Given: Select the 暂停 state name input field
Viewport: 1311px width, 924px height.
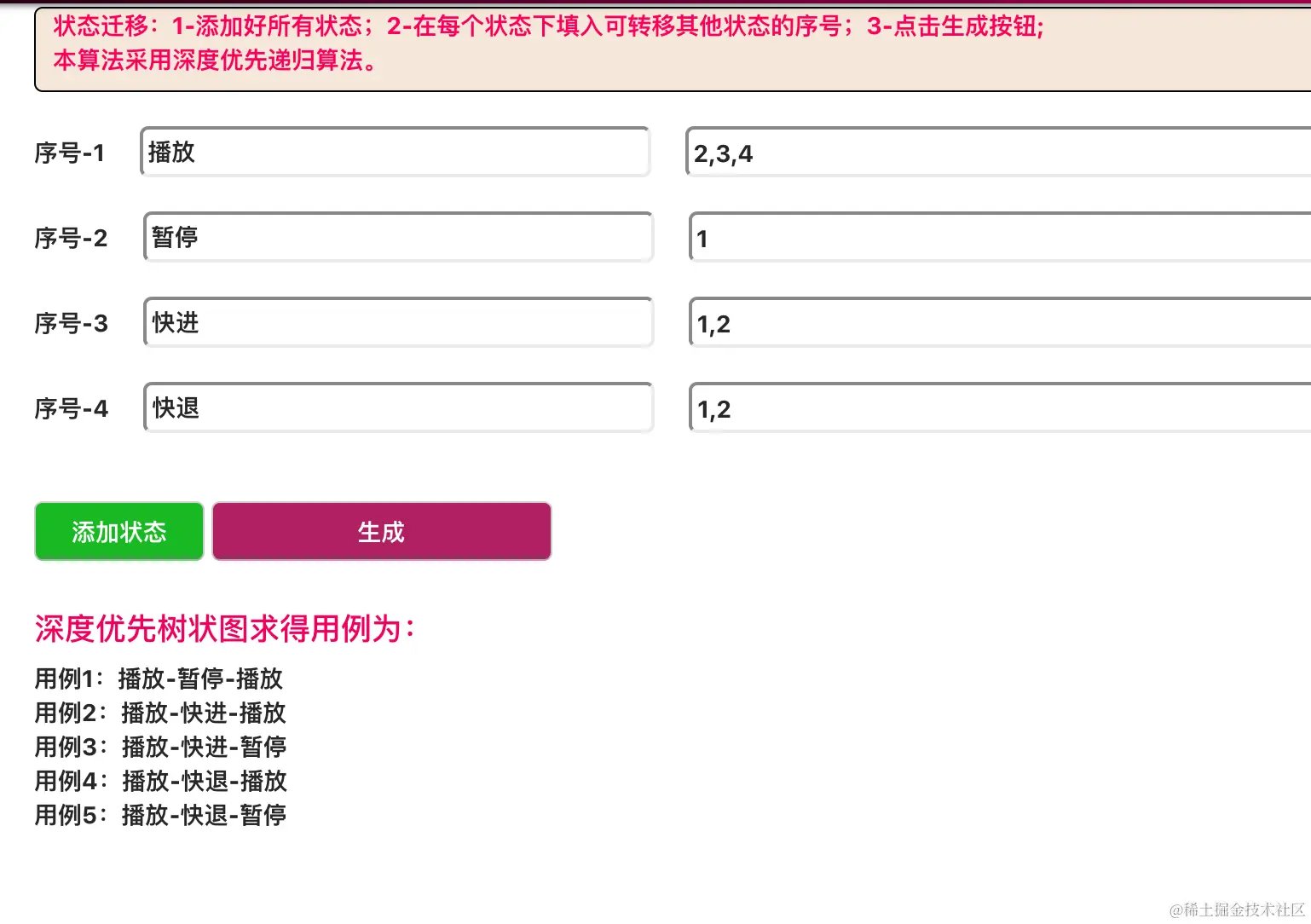Looking at the screenshot, I should pos(397,238).
